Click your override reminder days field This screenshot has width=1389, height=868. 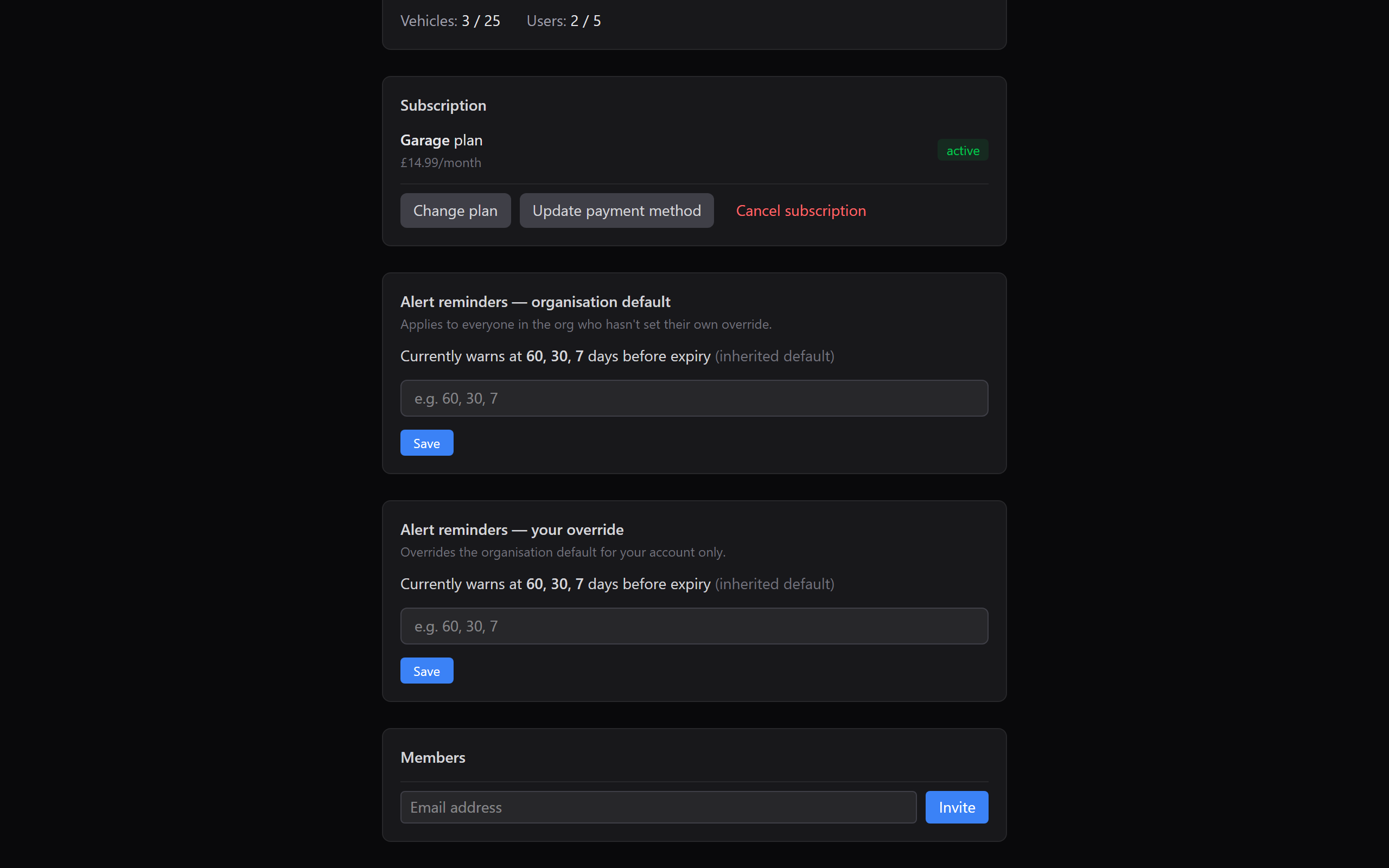(693, 626)
